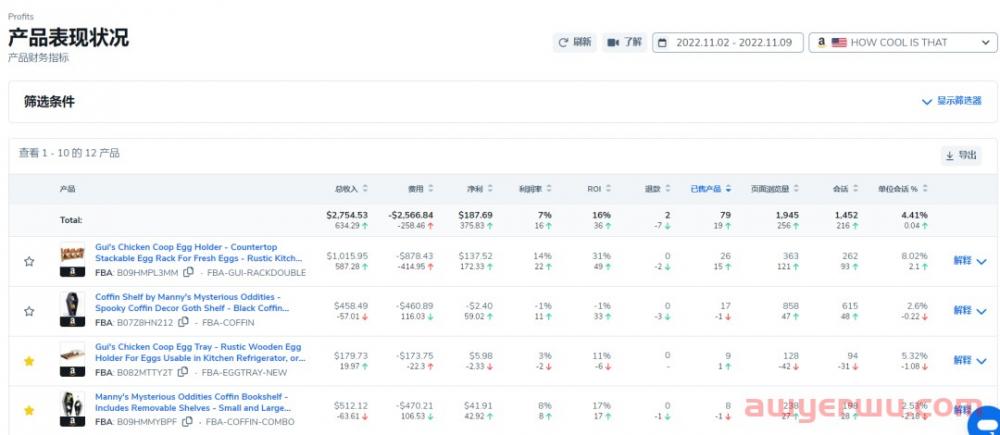This screenshot has height=435, width=1000.
Task: Sort by ROI column
Action: tap(599, 189)
